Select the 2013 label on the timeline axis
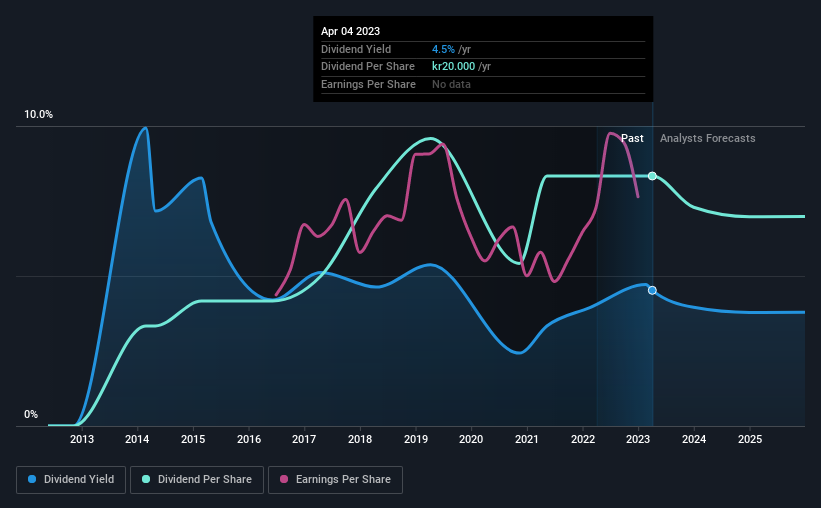The width and height of the screenshot is (821, 508). (82, 439)
